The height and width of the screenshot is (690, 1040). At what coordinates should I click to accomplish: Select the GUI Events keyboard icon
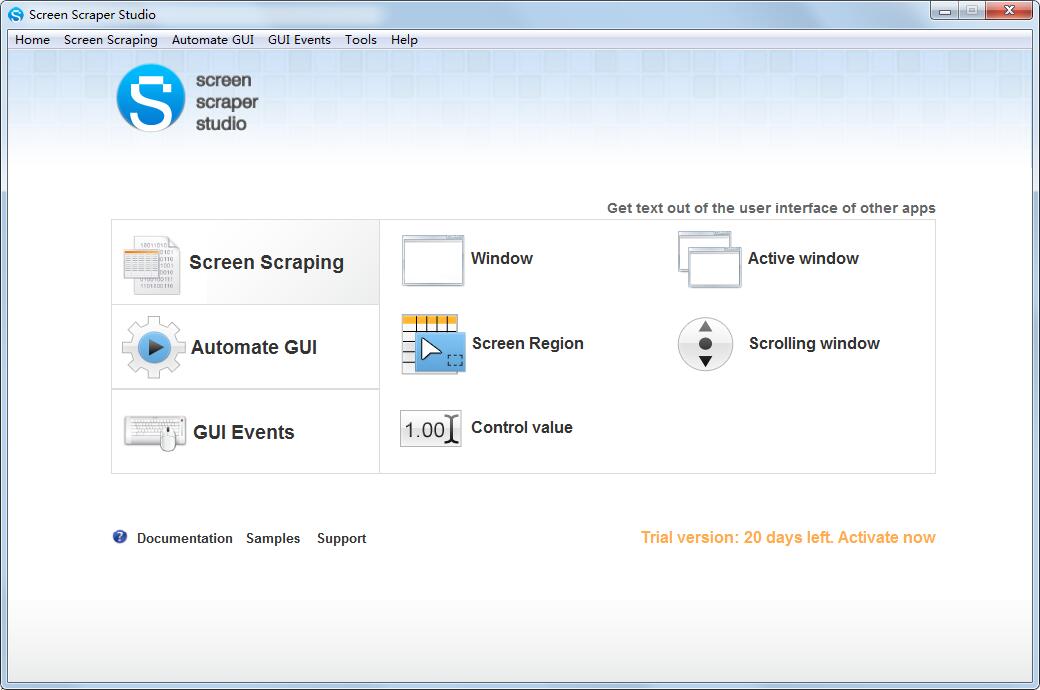point(155,431)
